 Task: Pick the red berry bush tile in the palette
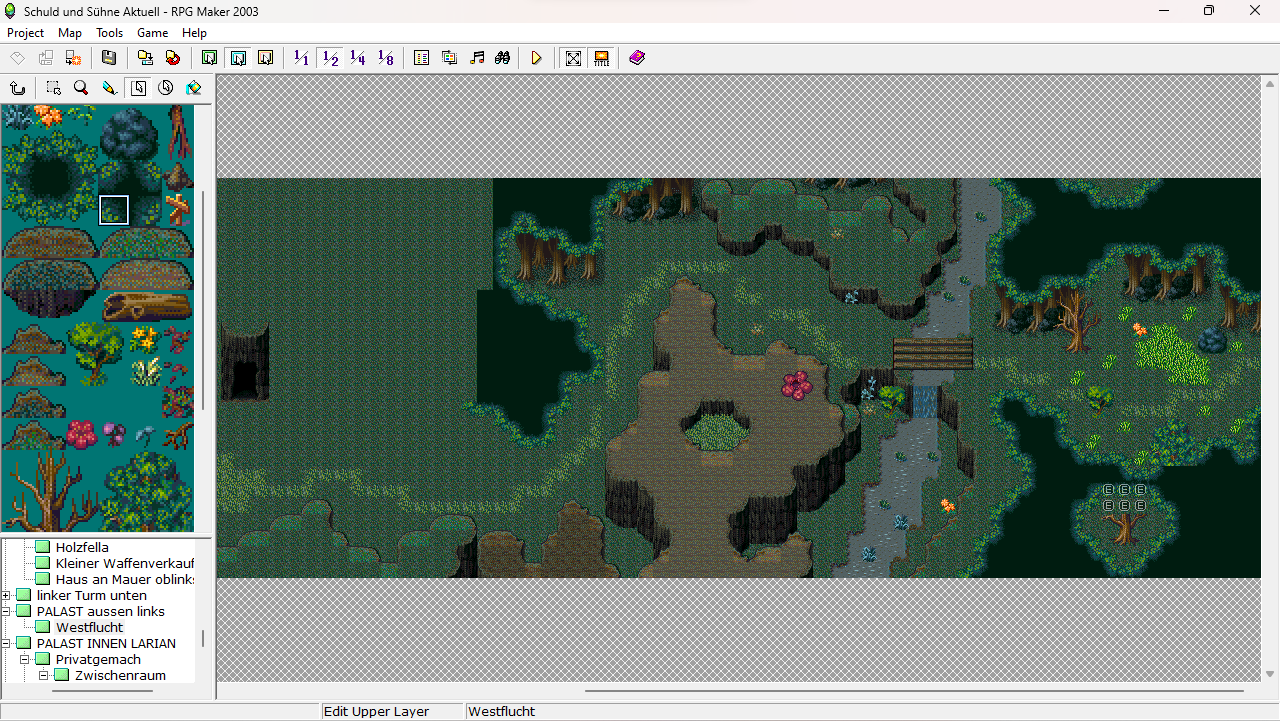(x=82, y=434)
